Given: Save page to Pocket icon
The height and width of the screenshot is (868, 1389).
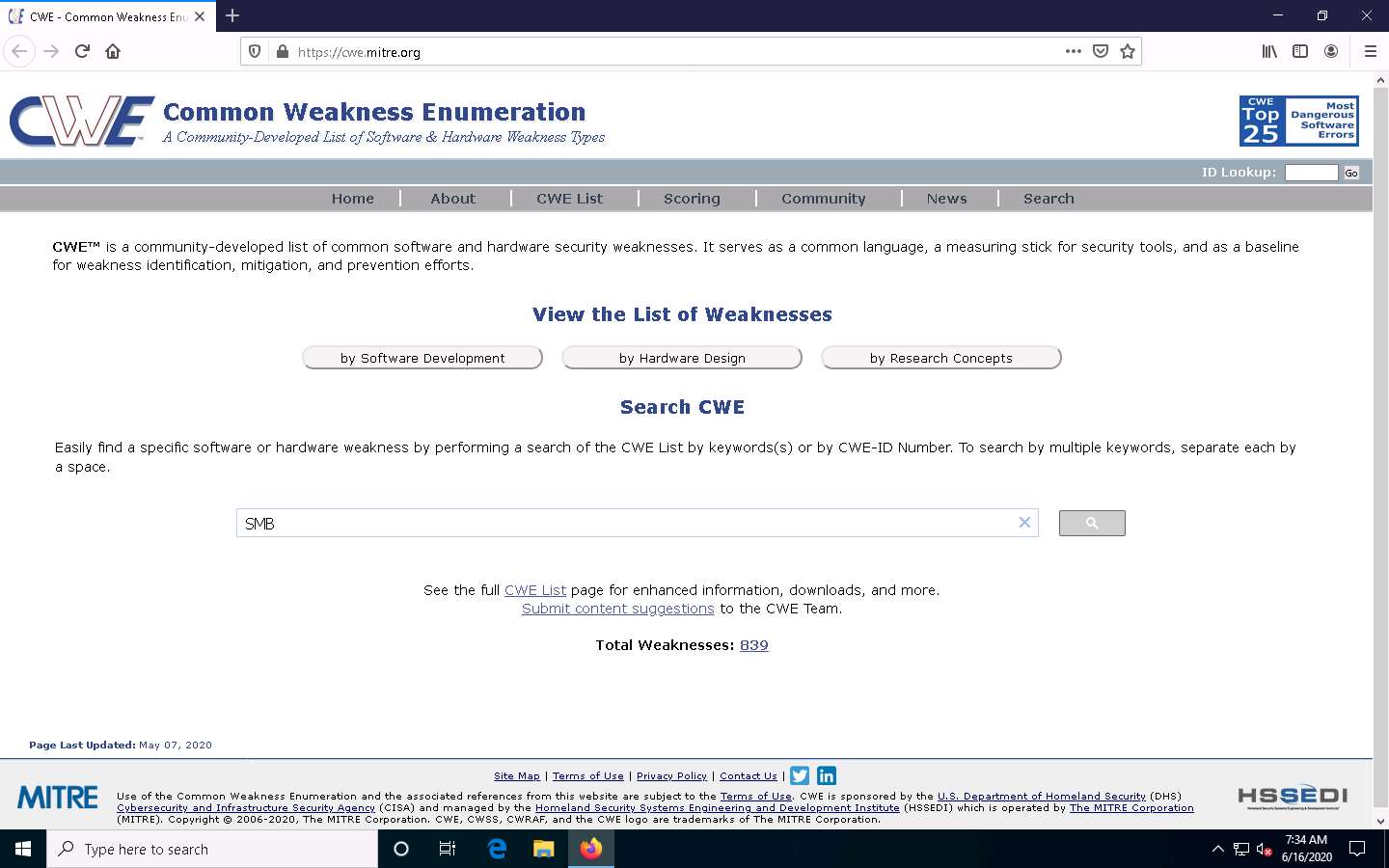Looking at the screenshot, I should pos(1101,51).
